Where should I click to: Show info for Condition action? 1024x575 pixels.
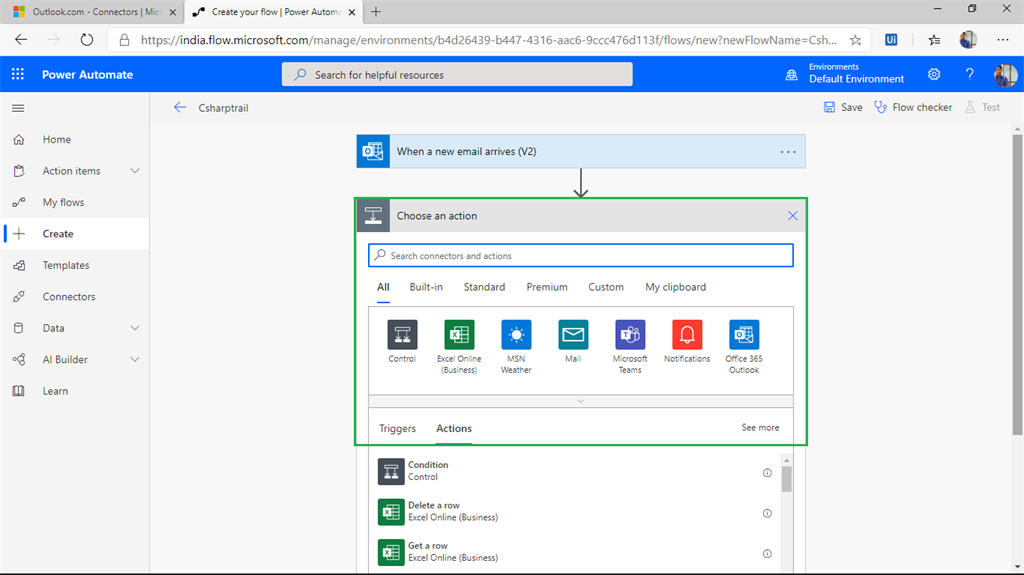(767, 472)
